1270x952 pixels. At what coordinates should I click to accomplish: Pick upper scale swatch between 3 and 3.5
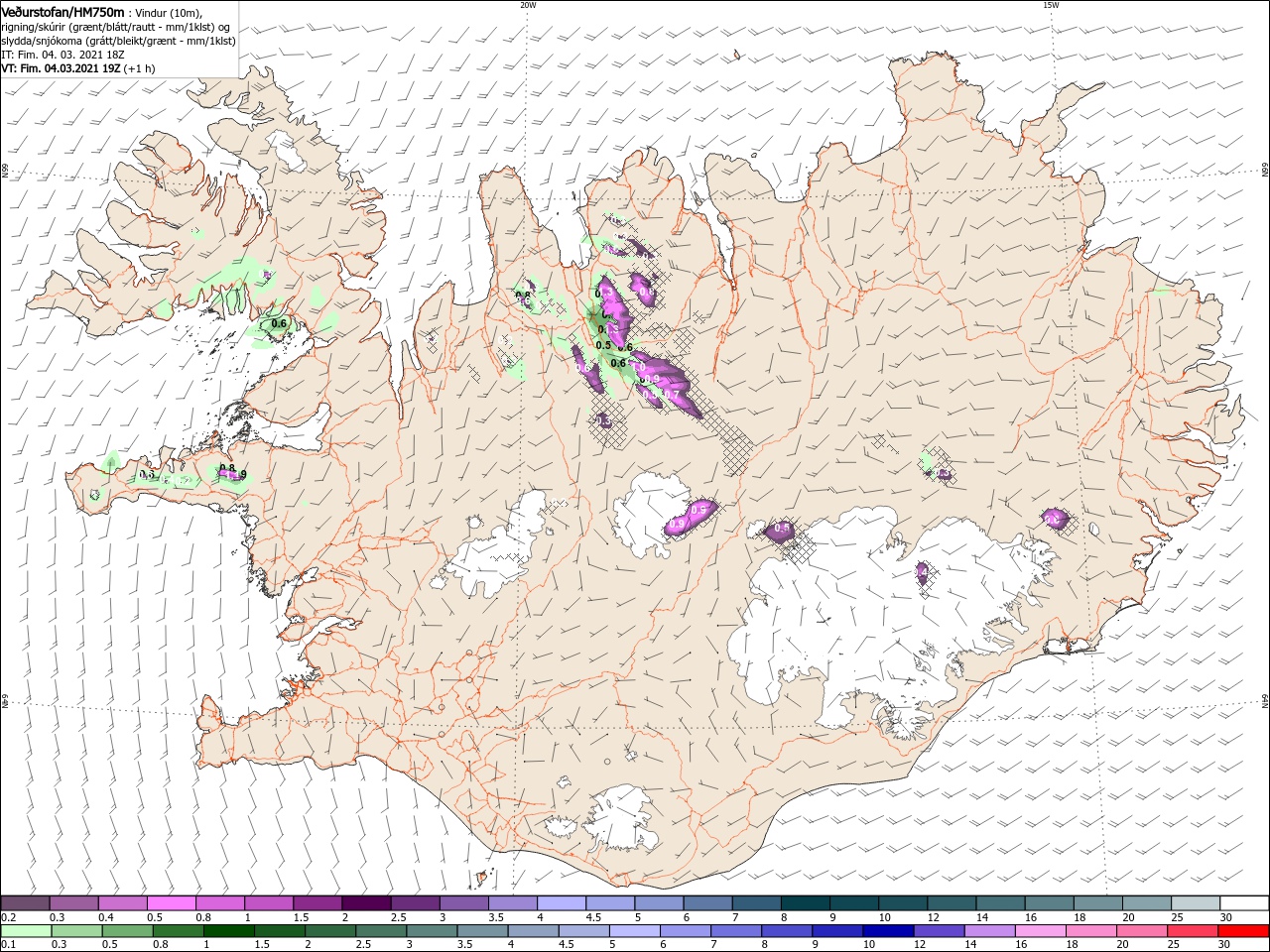[462, 902]
